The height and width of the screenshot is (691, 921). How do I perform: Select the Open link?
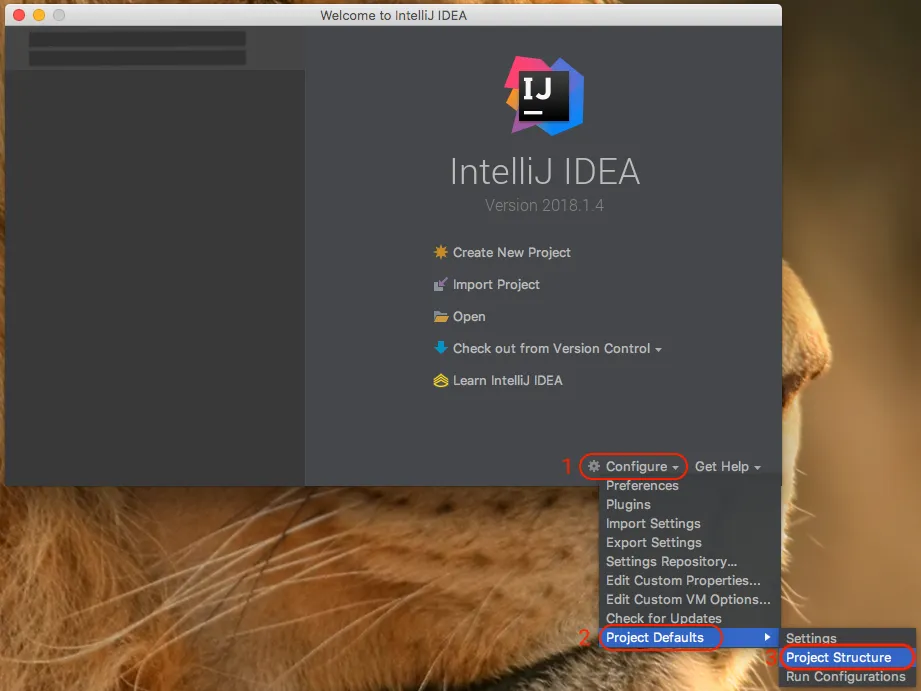tap(469, 317)
